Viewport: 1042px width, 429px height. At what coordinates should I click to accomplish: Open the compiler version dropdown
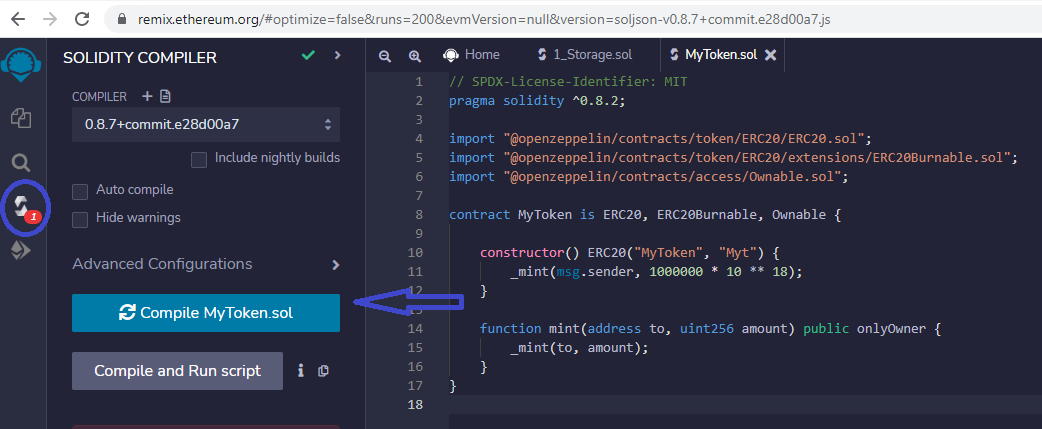(205, 125)
